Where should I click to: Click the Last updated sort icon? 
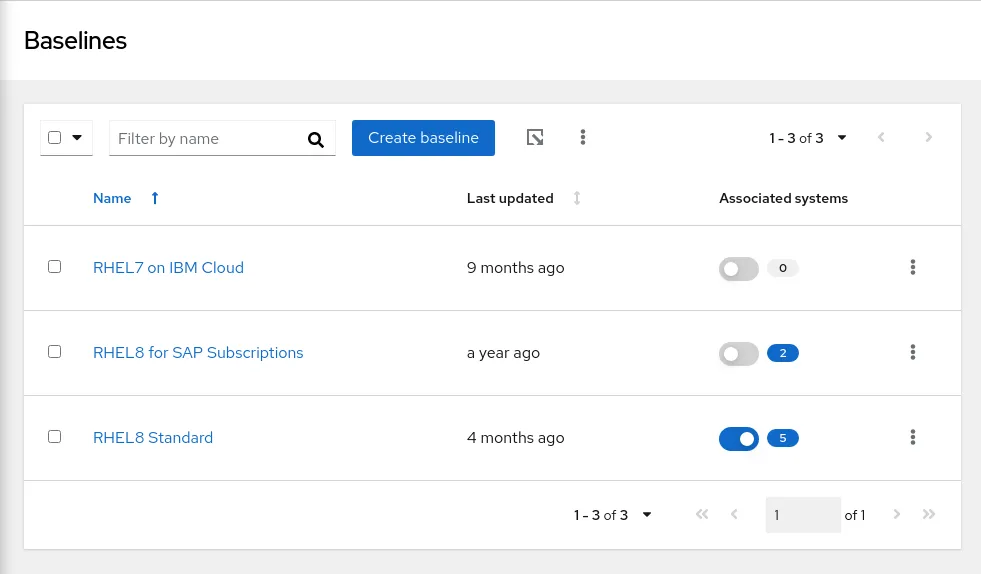pyautogui.click(x=577, y=199)
